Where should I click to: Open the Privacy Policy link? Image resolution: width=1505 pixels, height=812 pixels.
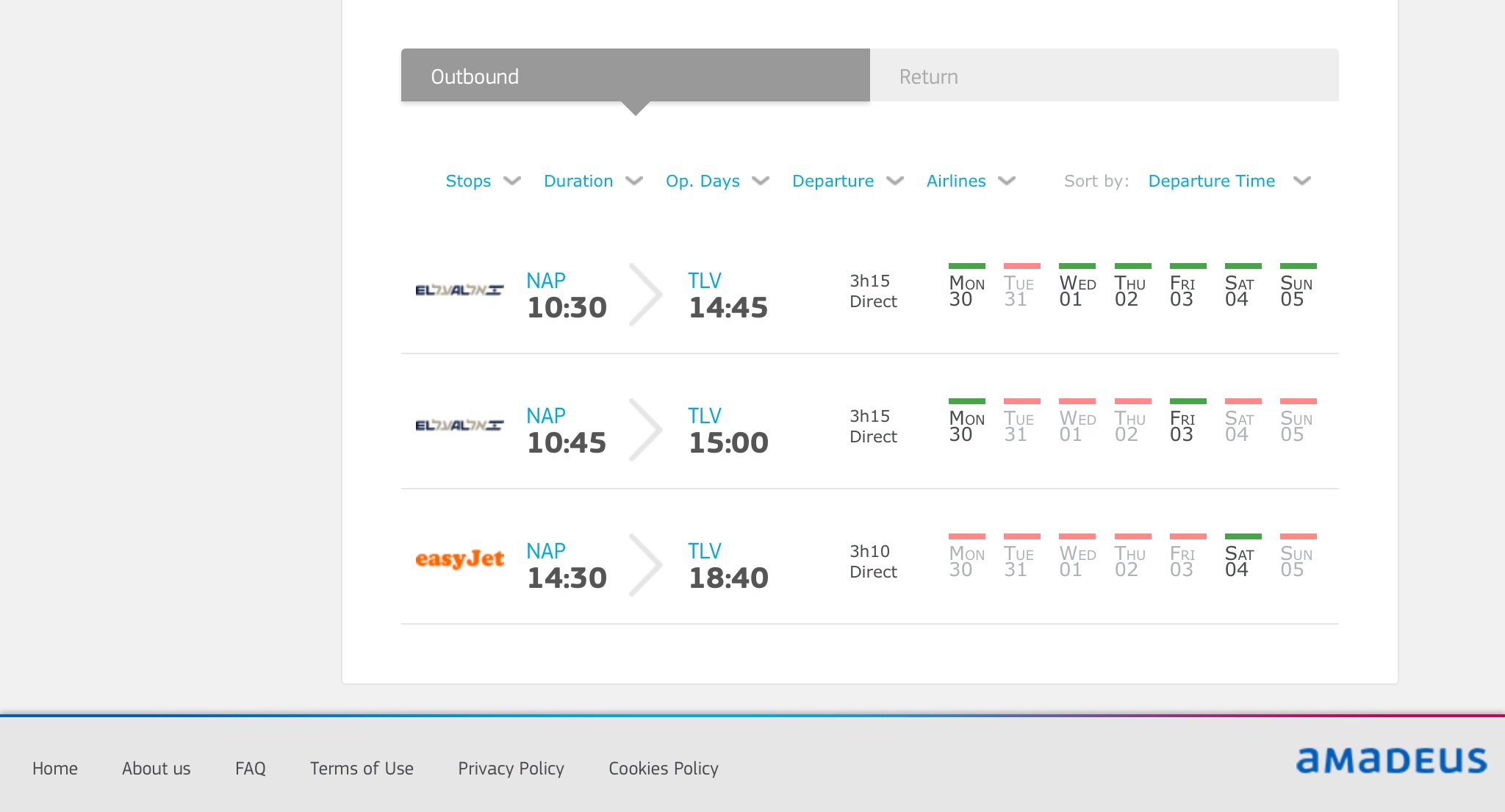tap(511, 768)
